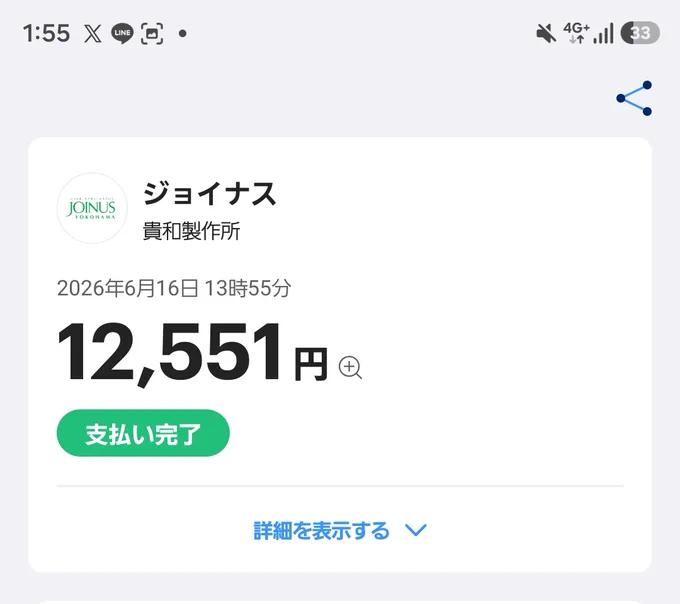The height and width of the screenshot is (604, 680).
Task: Select the ジョイナス merchant name
Action: pyautogui.click(x=209, y=193)
